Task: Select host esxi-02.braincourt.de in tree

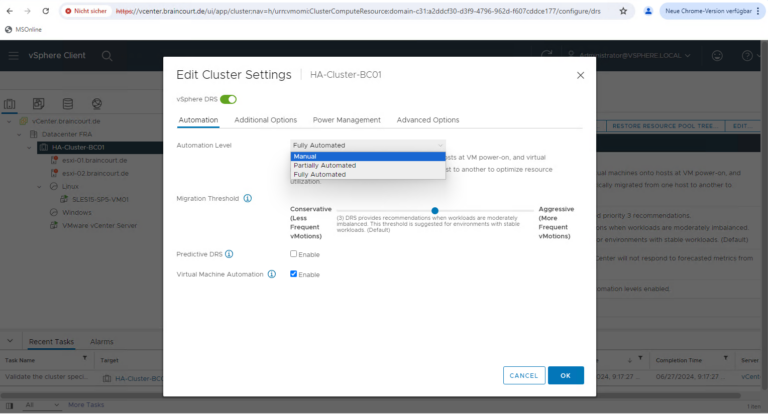Action: (x=96, y=173)
